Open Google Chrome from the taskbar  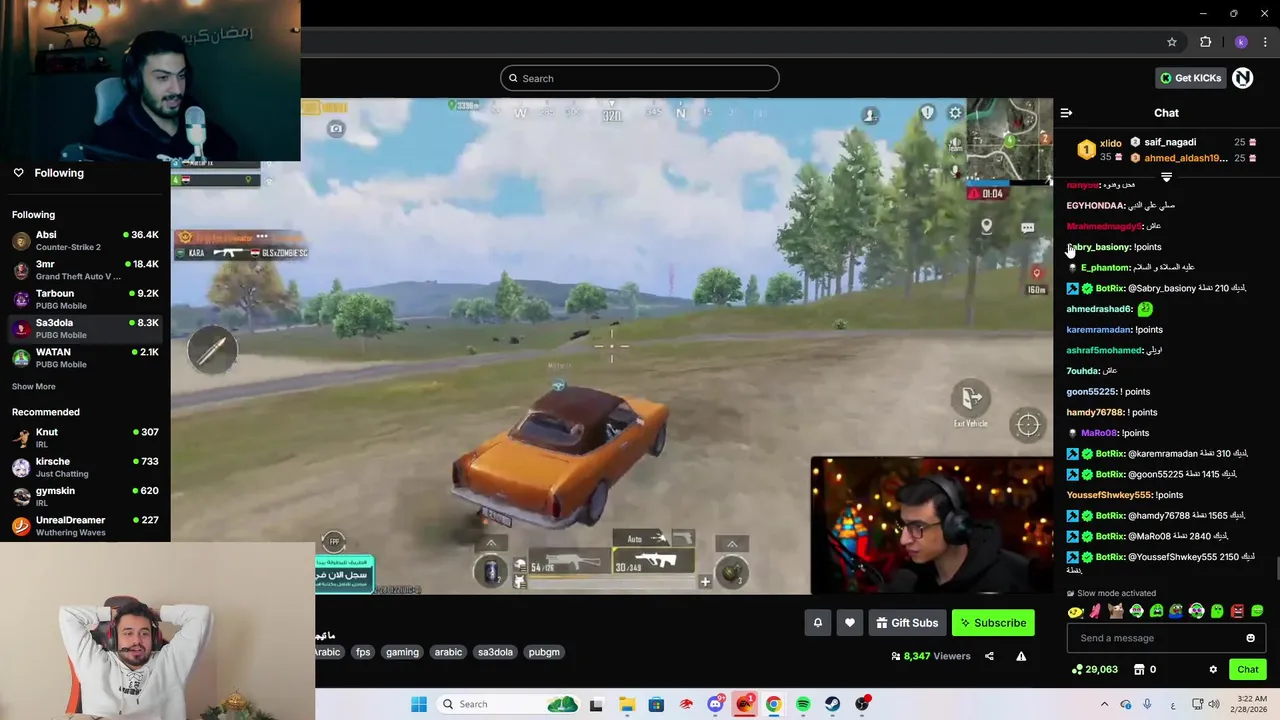click(773, 704)
